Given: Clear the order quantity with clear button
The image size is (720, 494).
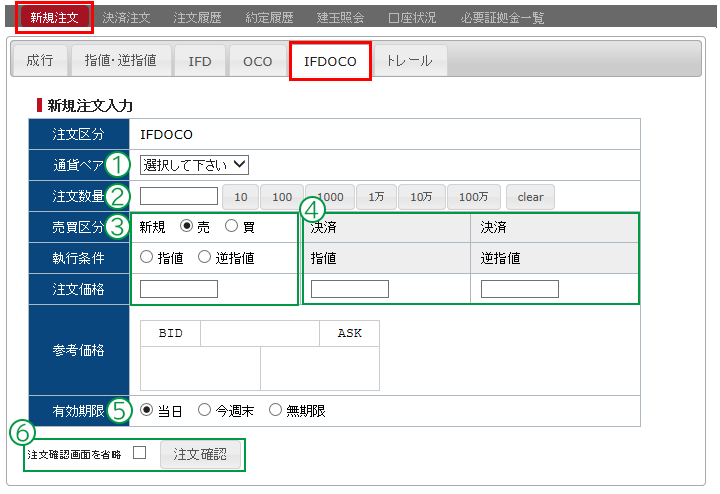Looking at the screenshot, I should click(530, 197).
